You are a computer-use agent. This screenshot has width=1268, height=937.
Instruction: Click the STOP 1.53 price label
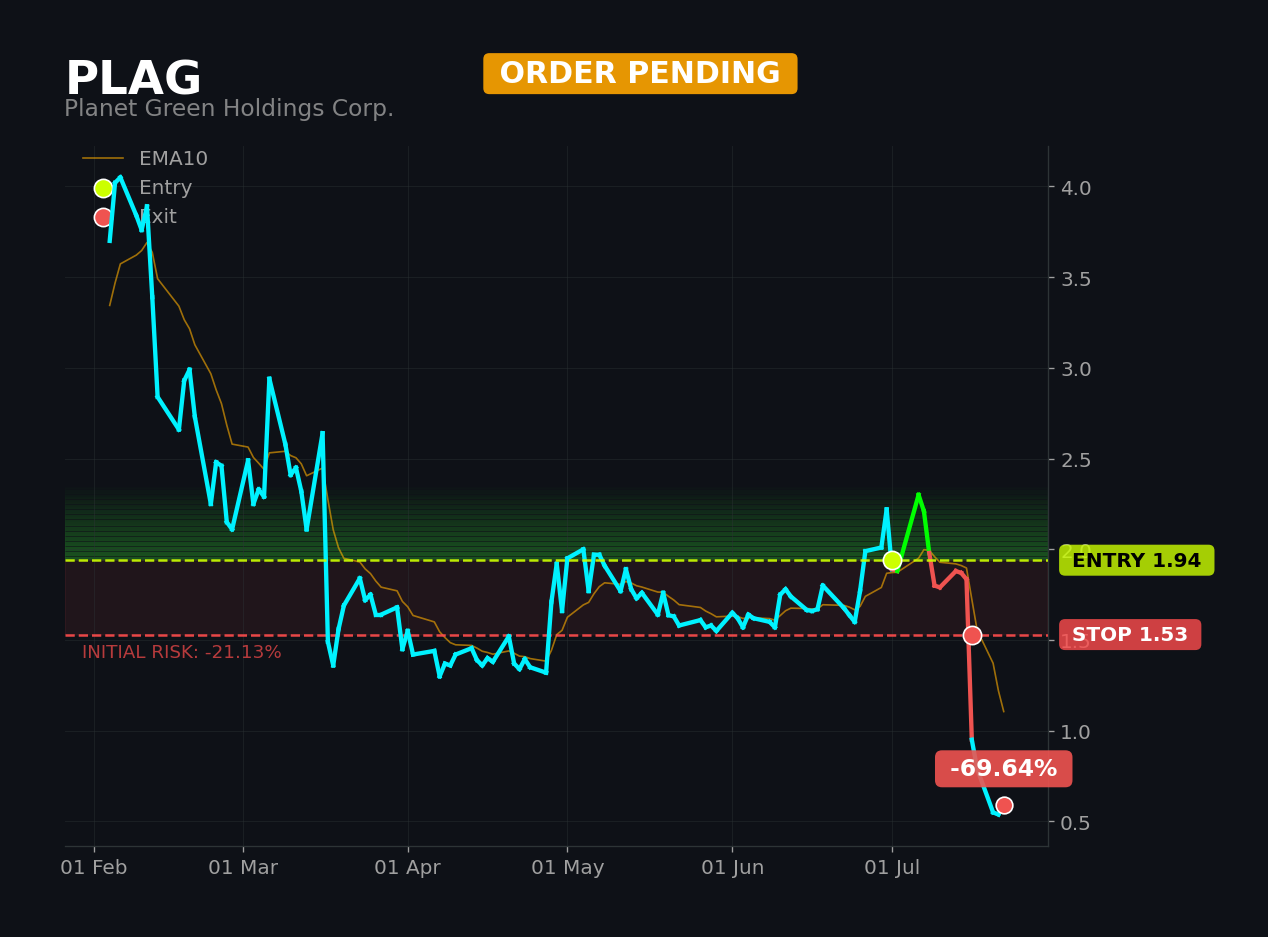point(1130,635)
